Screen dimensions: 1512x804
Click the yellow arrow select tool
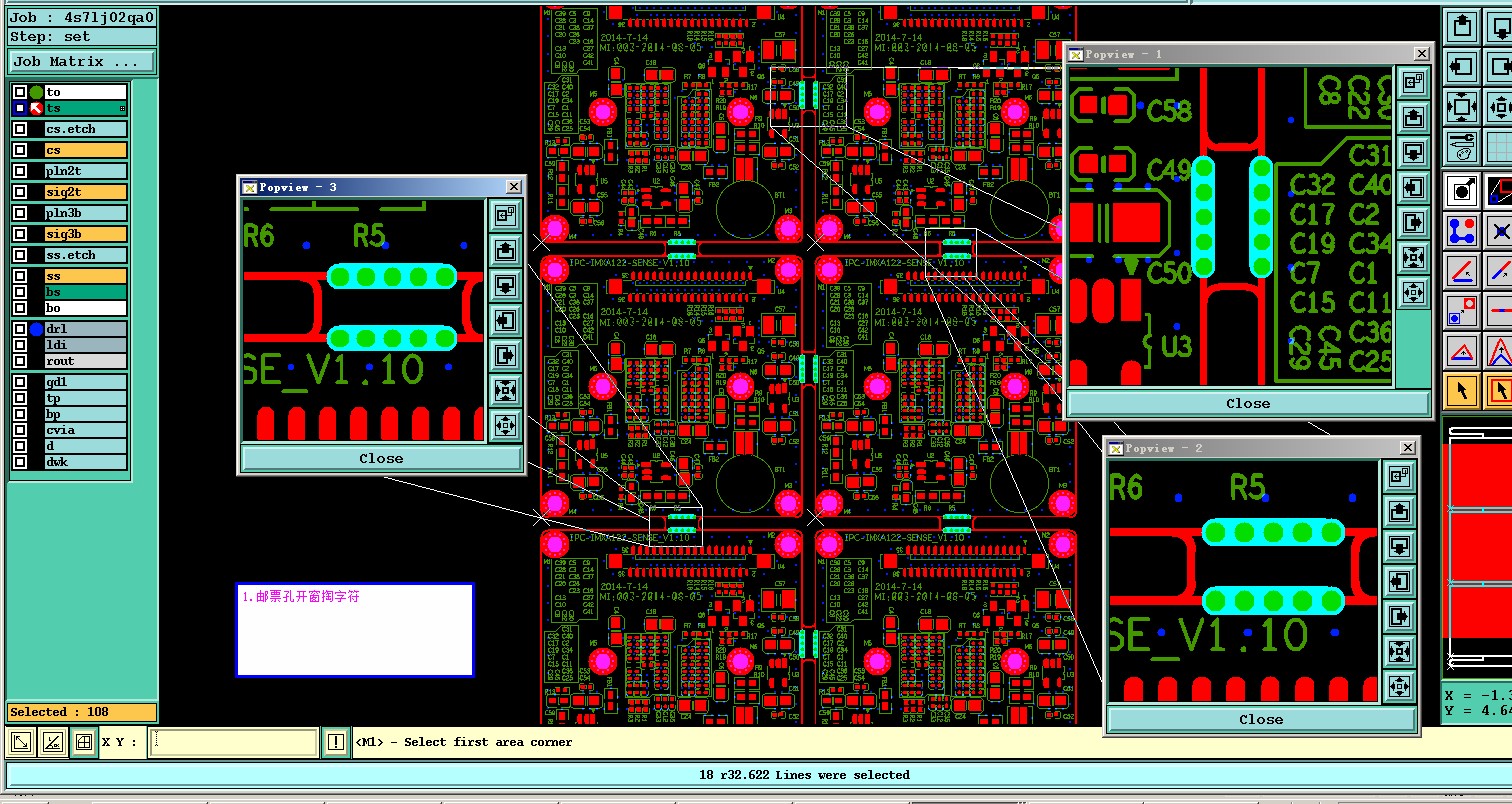(1462, 390)
